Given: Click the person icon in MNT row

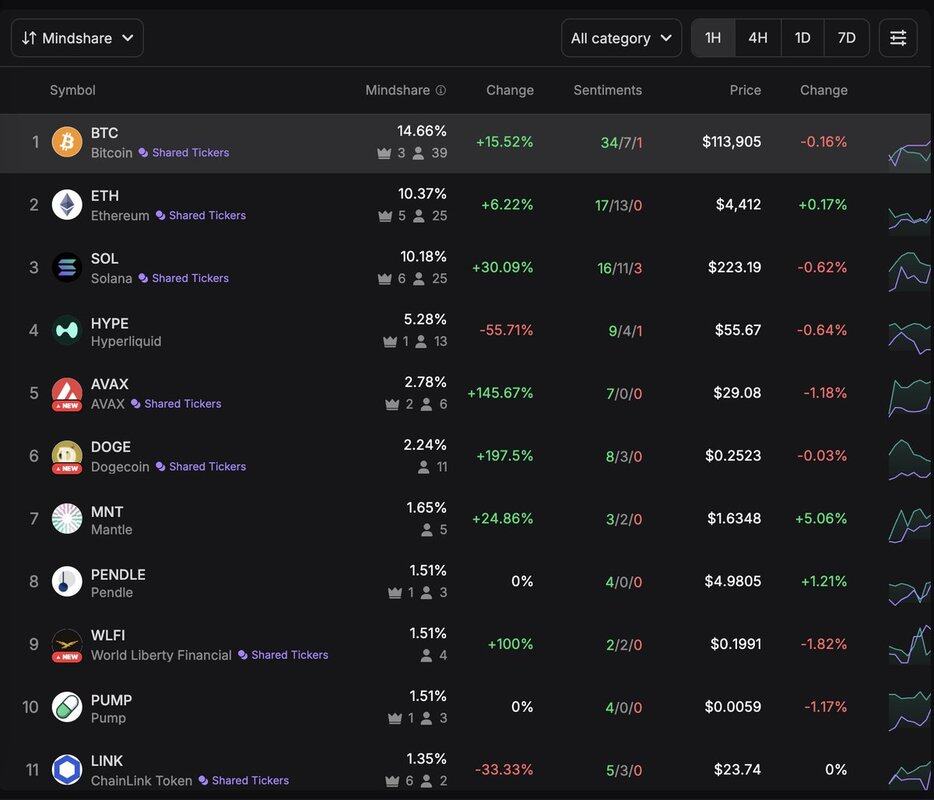Looking at the screenshot, I should coord(426,530).
